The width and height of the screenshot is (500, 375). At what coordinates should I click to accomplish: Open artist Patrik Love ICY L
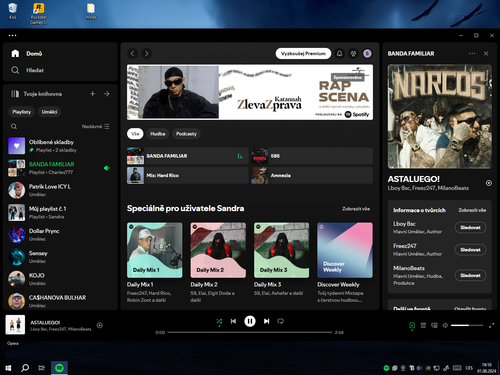[x=60, y=190]
